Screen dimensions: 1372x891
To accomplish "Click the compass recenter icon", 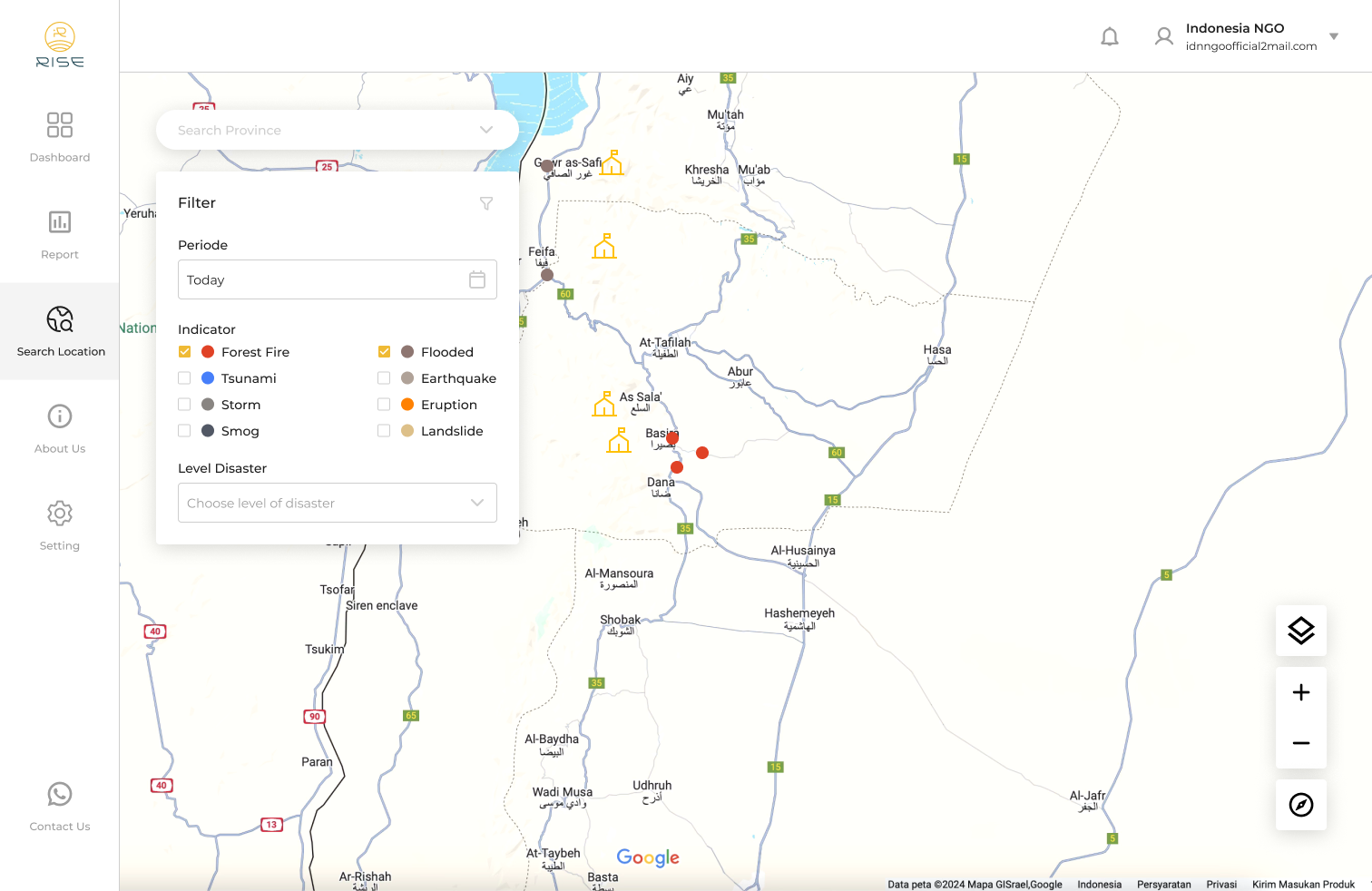I will pyautogui.click(x=1300, y=805).
